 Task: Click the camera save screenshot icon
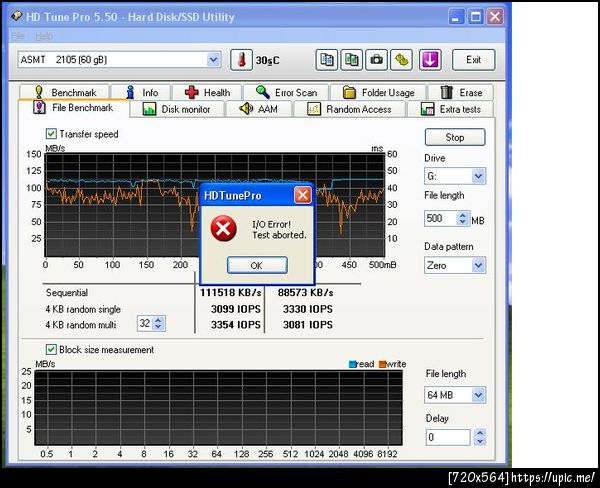(377, 60)
